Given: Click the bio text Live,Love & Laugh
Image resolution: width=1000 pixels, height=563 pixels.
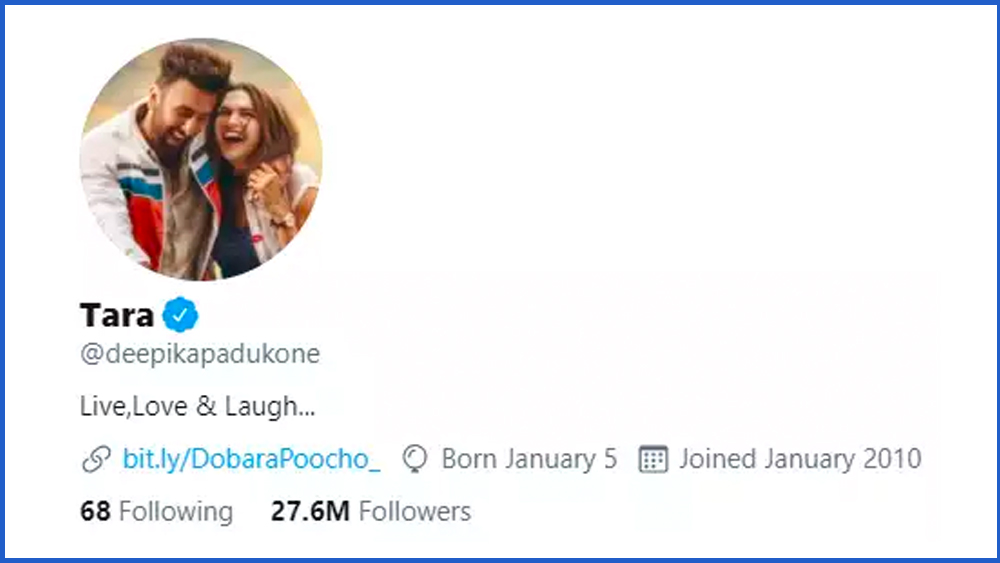Looking at the screenshot, I should [x=189, y=406].
